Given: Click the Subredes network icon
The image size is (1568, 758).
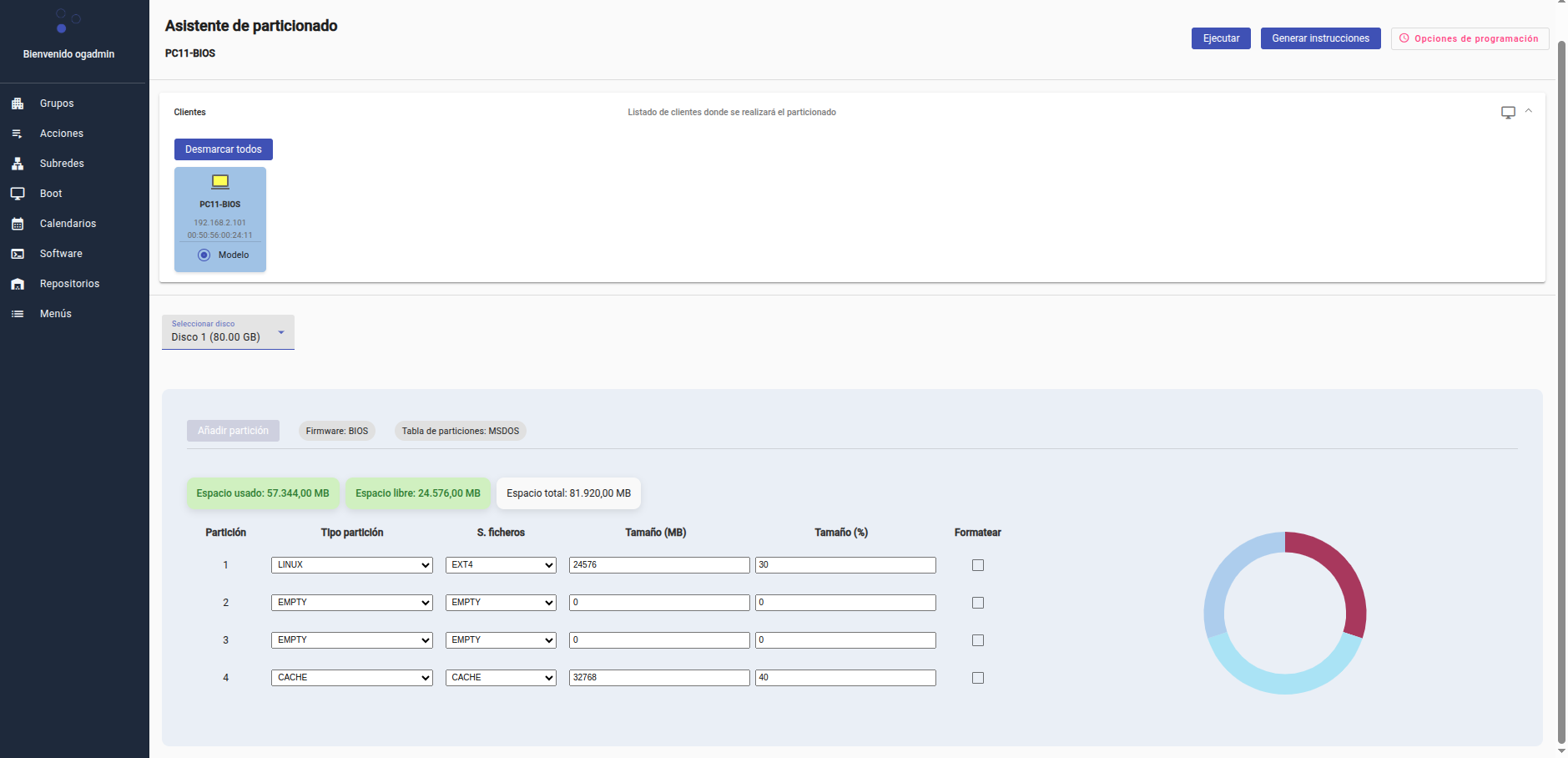Looking at the screenshot, I should point(18,164).
